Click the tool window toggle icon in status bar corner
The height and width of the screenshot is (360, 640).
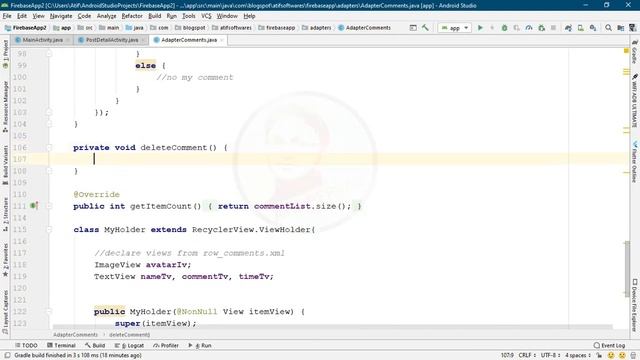tap(7, 356)
